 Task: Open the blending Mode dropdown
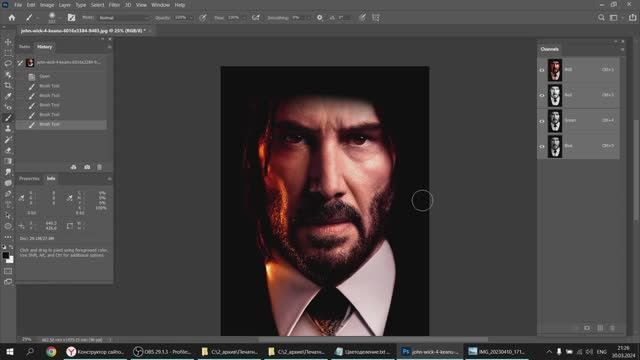pos(124,18)
